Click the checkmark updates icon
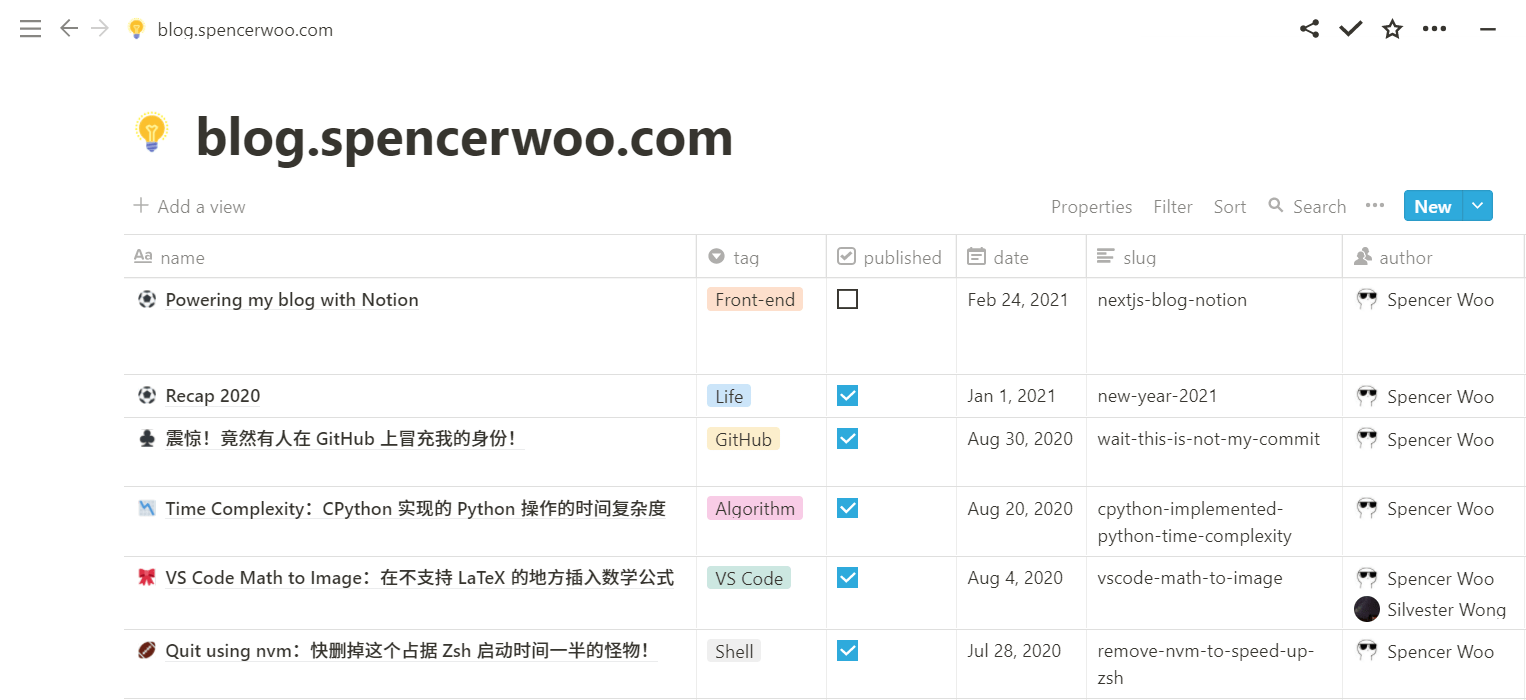Viewport: 1526px width, 700px height. click(1351, 29)
